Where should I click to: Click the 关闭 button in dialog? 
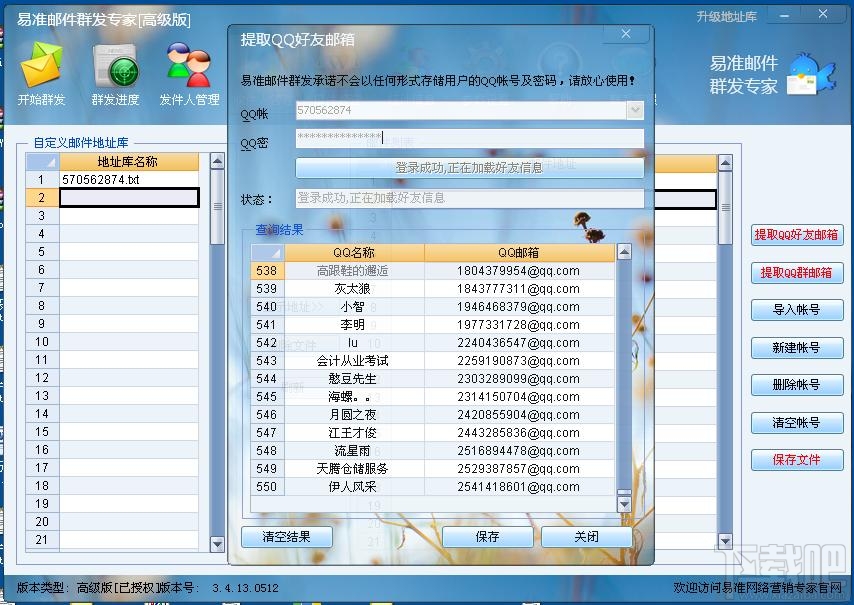pos(587,537)
